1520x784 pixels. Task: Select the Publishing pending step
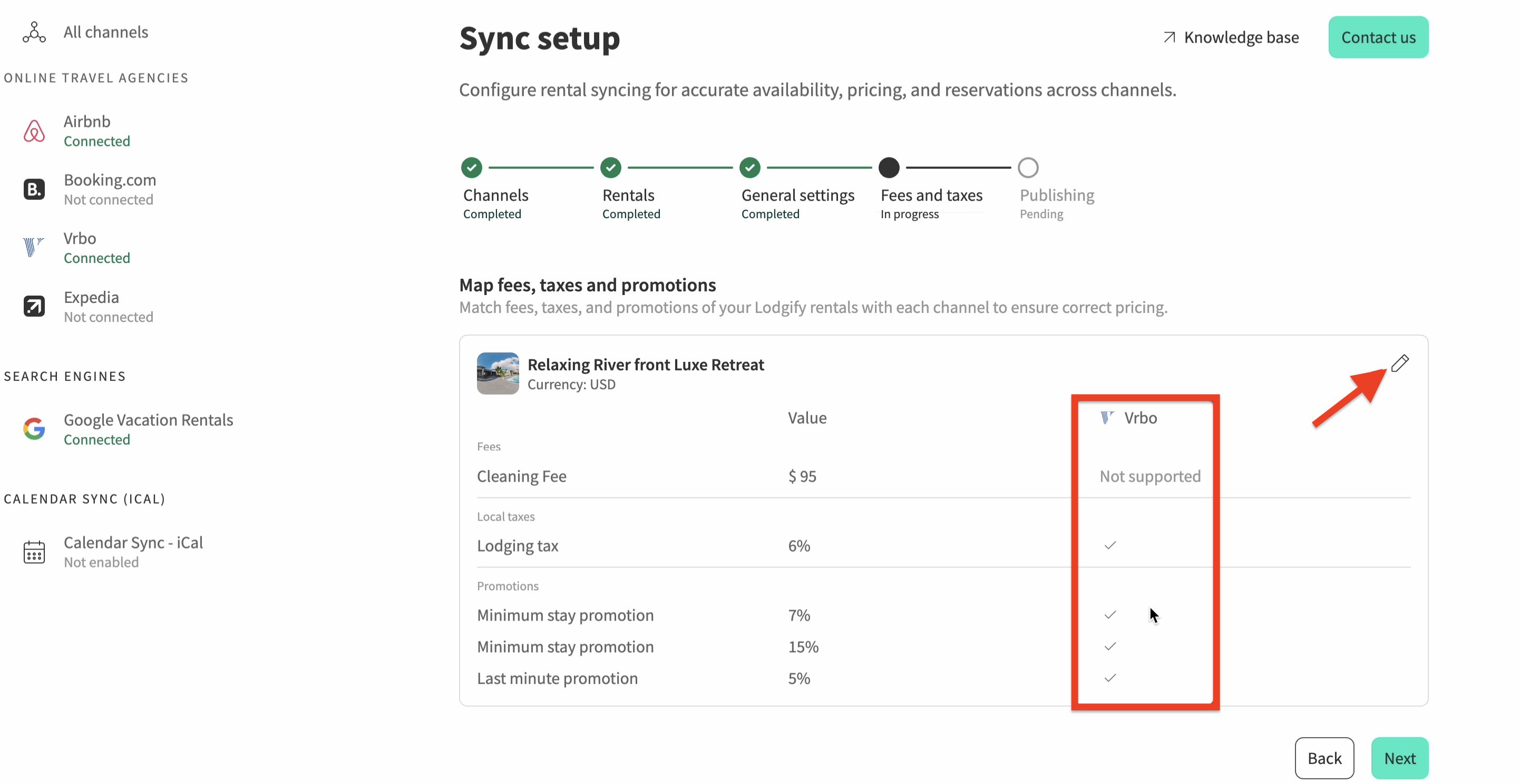[1028, 168]
